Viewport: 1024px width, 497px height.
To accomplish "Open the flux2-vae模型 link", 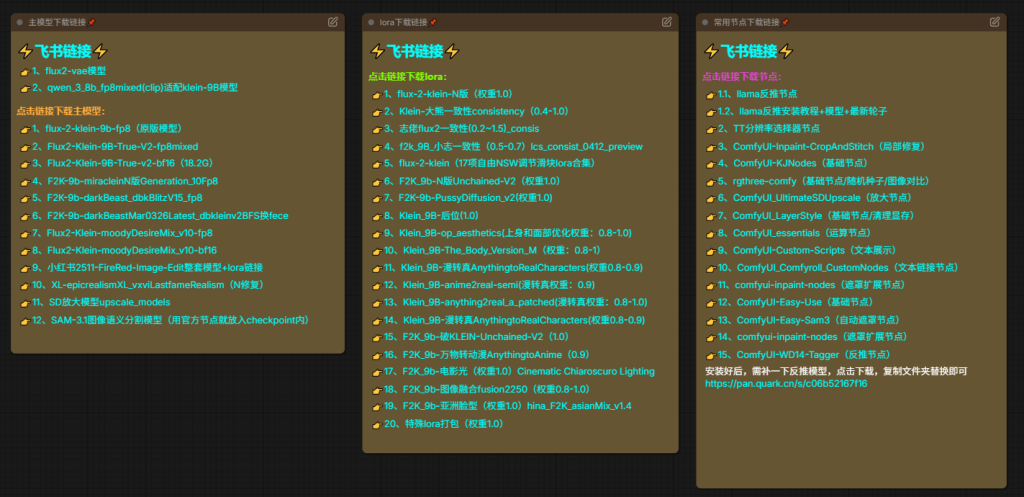I will (69, 71).
